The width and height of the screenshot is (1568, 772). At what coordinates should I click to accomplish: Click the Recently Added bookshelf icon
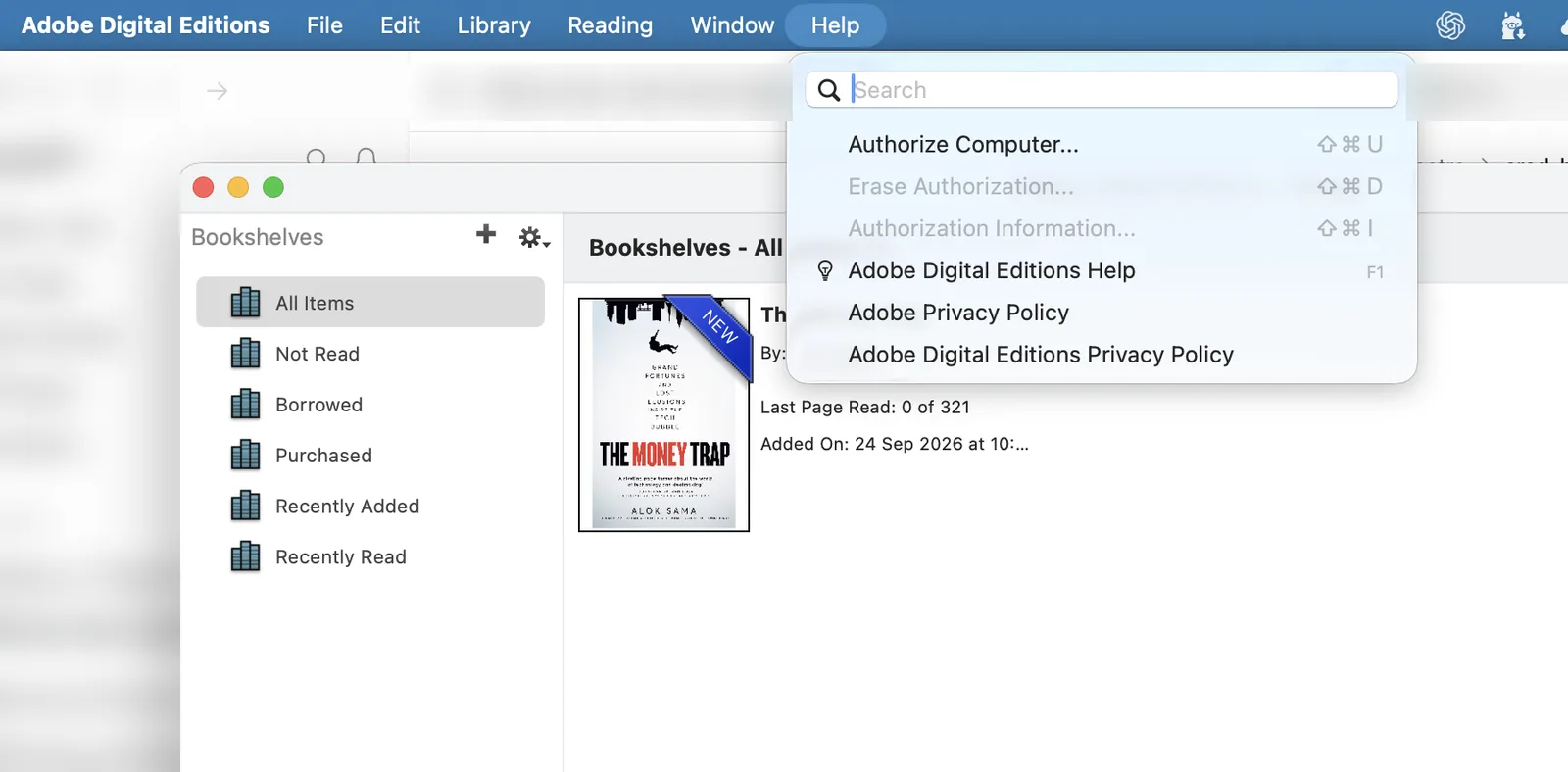tap(245, 507)
